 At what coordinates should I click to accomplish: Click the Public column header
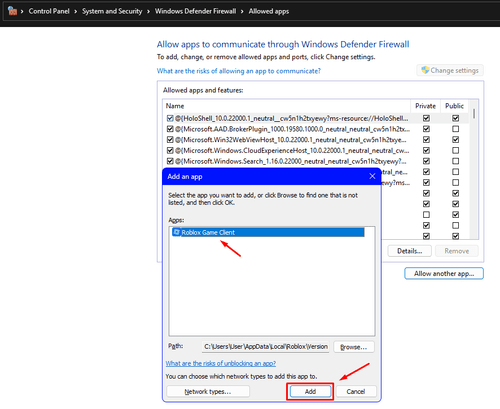454,106
